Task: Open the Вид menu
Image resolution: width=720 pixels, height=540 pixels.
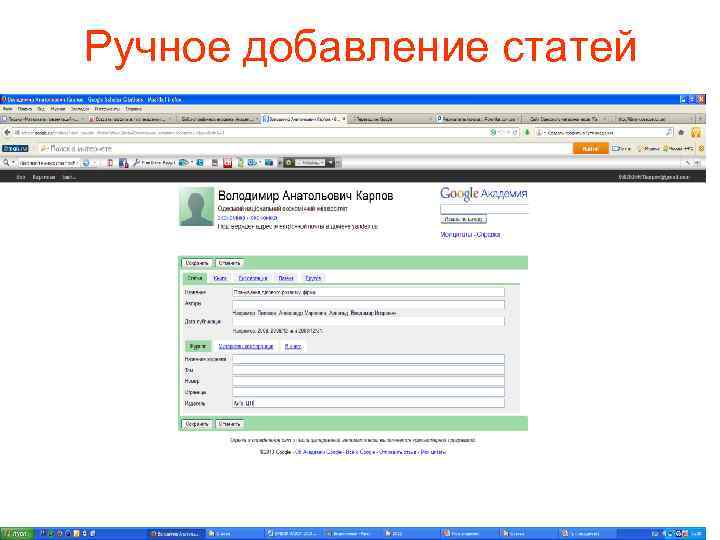Action: tap(41, 109)
